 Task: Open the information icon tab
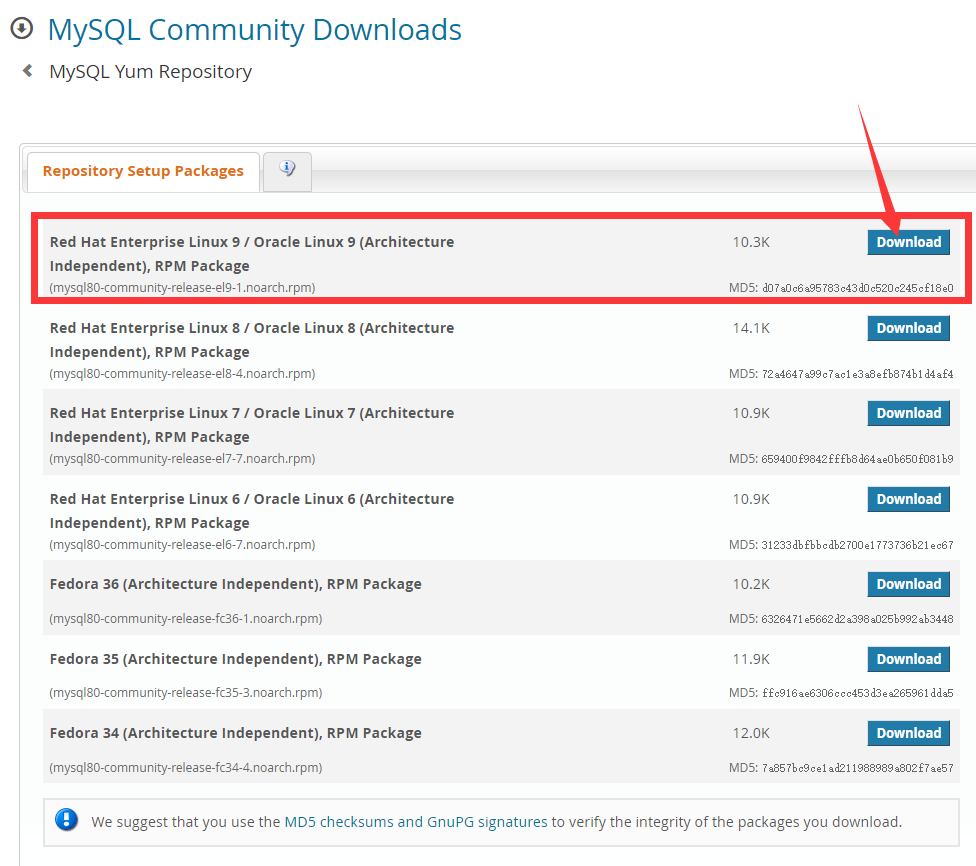coord(287,170)
